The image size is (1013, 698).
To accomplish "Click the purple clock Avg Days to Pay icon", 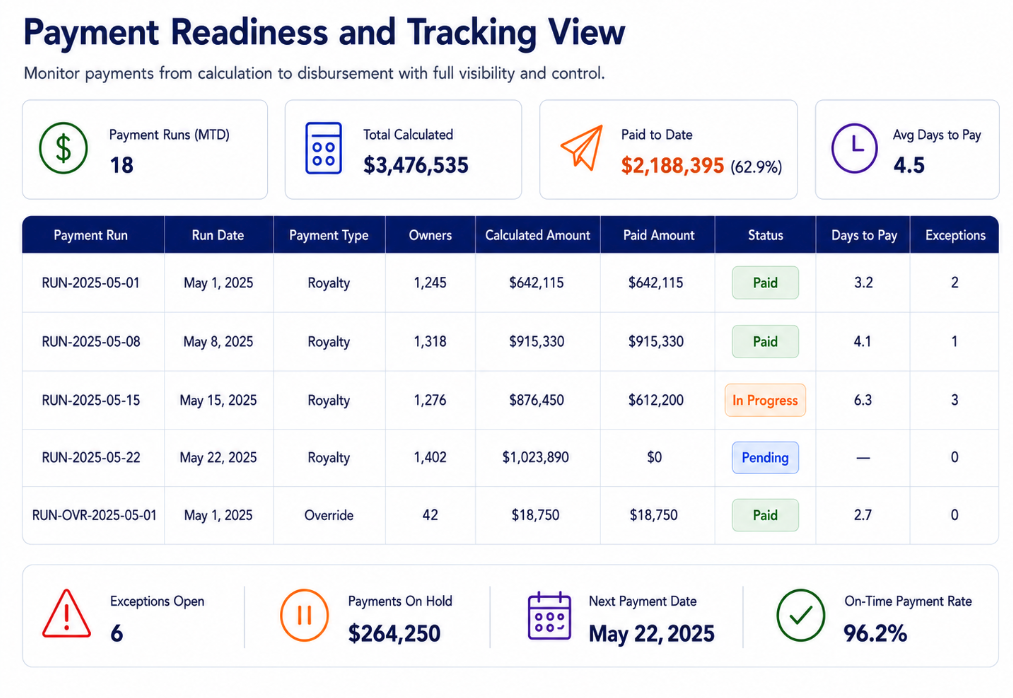I will coord(854,148).
